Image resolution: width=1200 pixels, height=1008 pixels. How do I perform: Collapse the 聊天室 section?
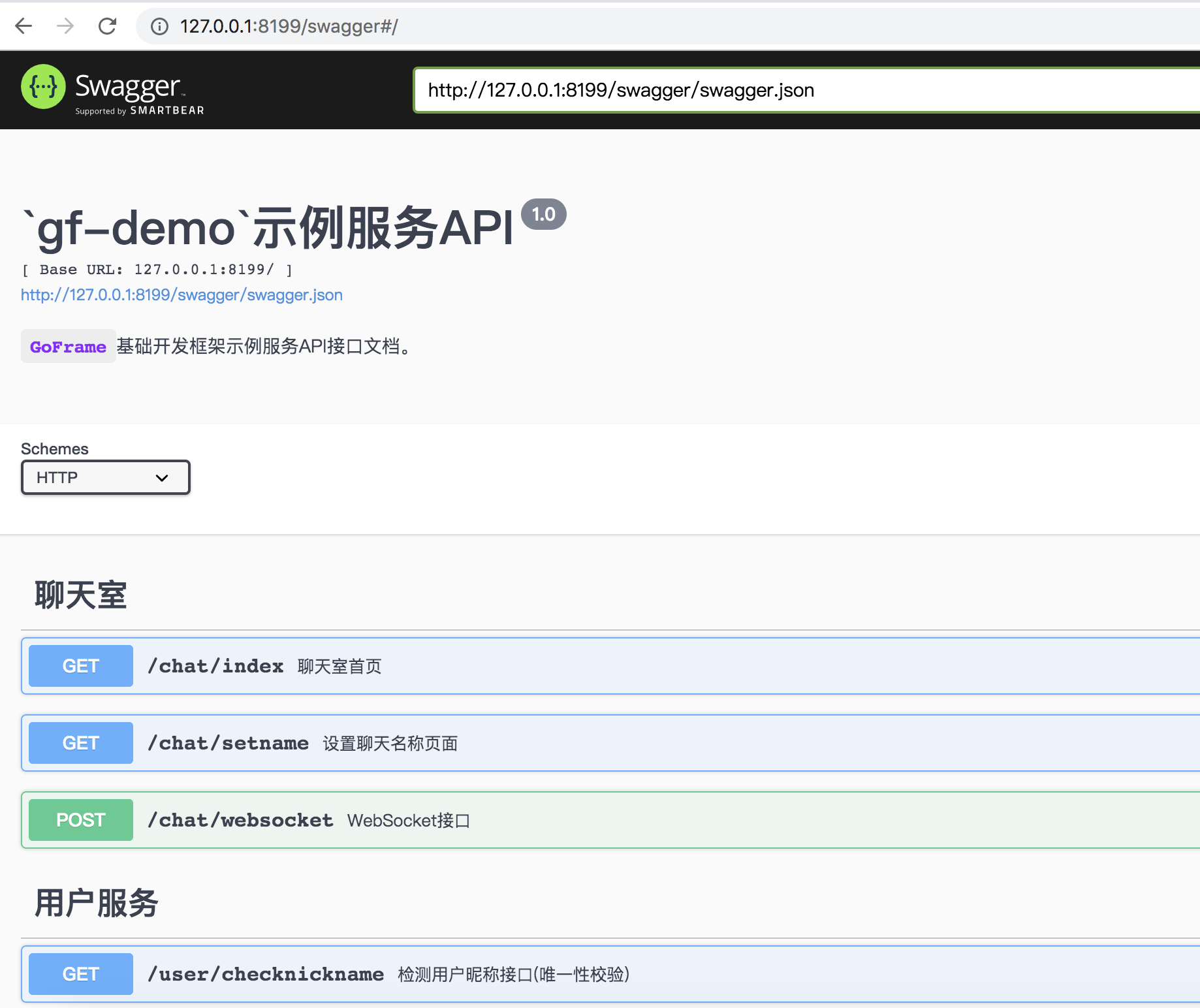[x=80, y=595]
